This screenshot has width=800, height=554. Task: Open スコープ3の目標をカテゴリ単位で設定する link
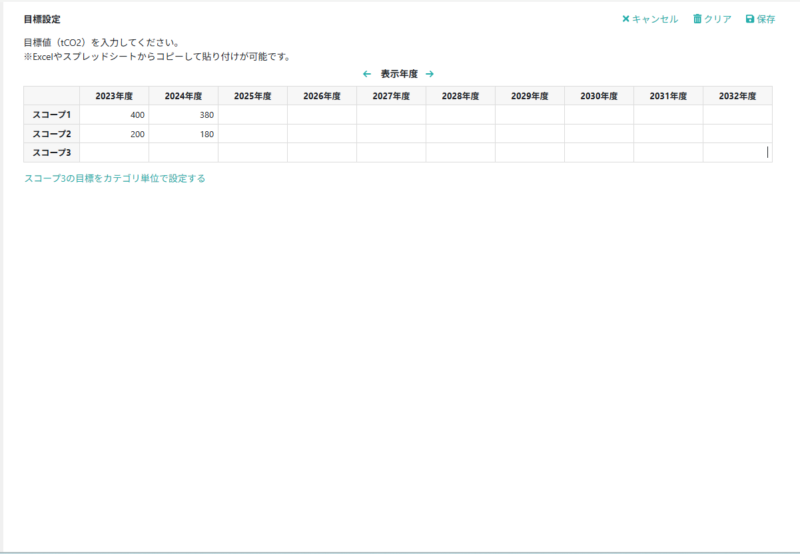(x=115, y=179)
